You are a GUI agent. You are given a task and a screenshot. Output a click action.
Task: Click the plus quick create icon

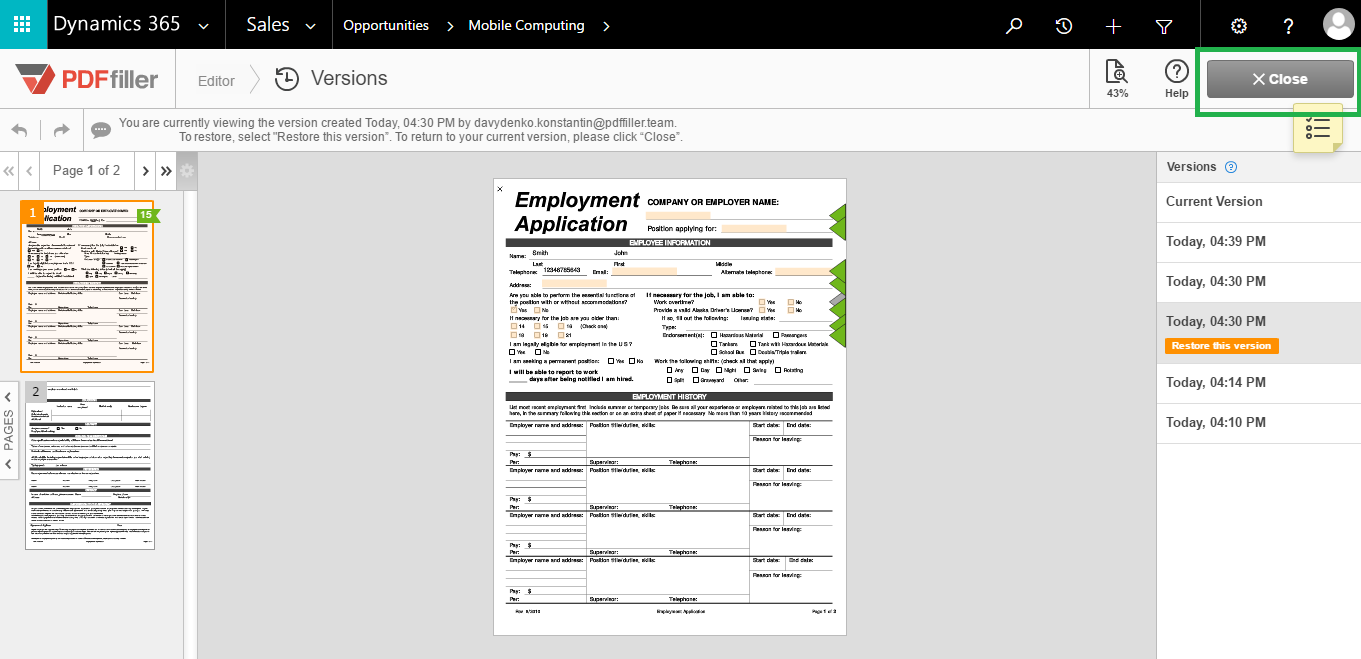click(x=1113, y=26)
